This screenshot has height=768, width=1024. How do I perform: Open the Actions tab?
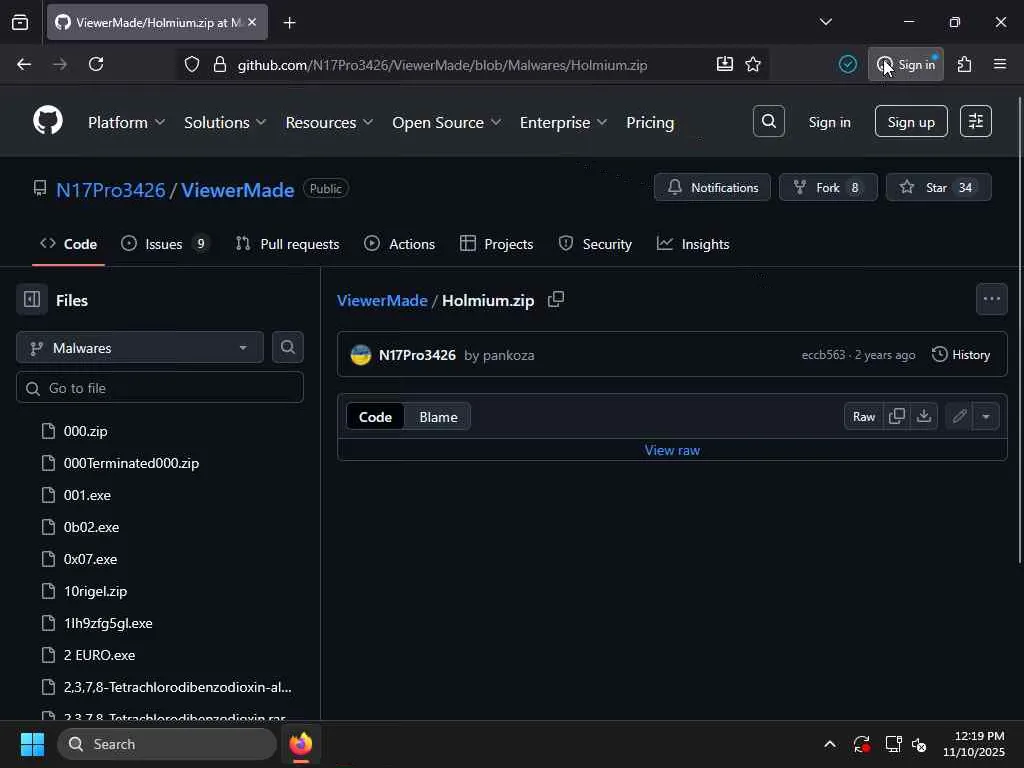399,244
